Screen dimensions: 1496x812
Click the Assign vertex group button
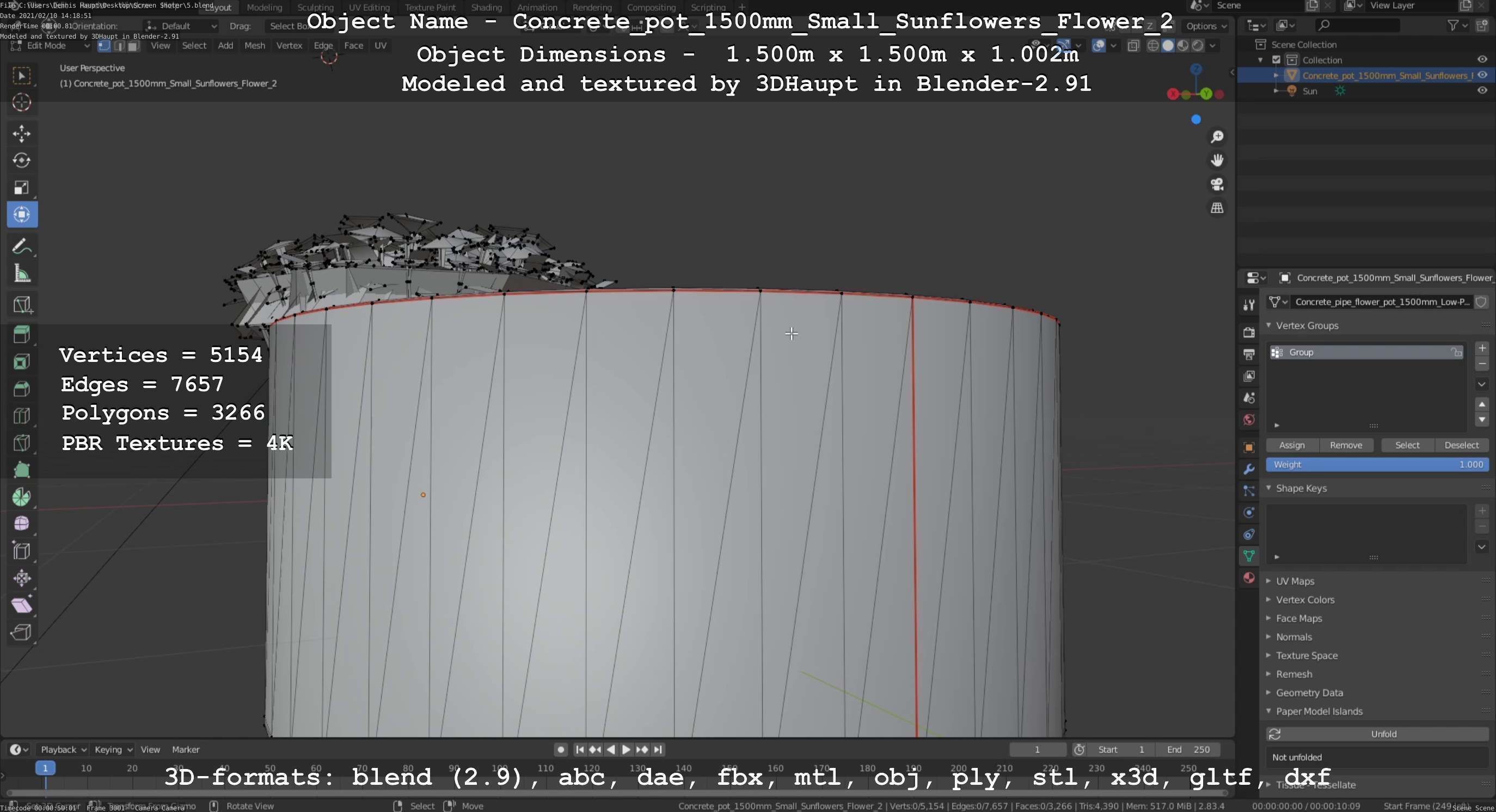click(1291, 445)
